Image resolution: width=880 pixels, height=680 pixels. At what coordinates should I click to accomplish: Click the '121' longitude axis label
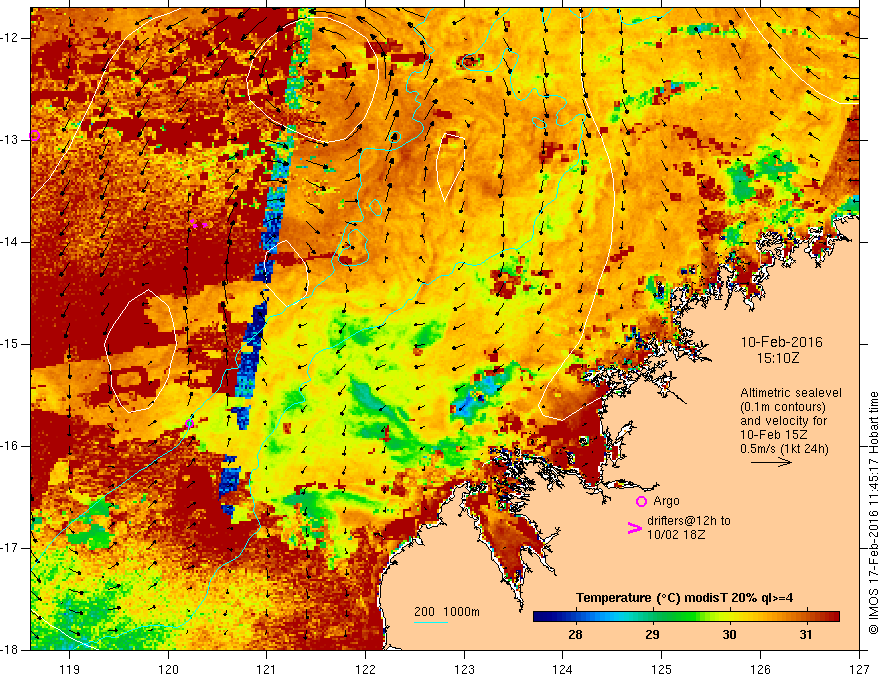tap(267, 669)
